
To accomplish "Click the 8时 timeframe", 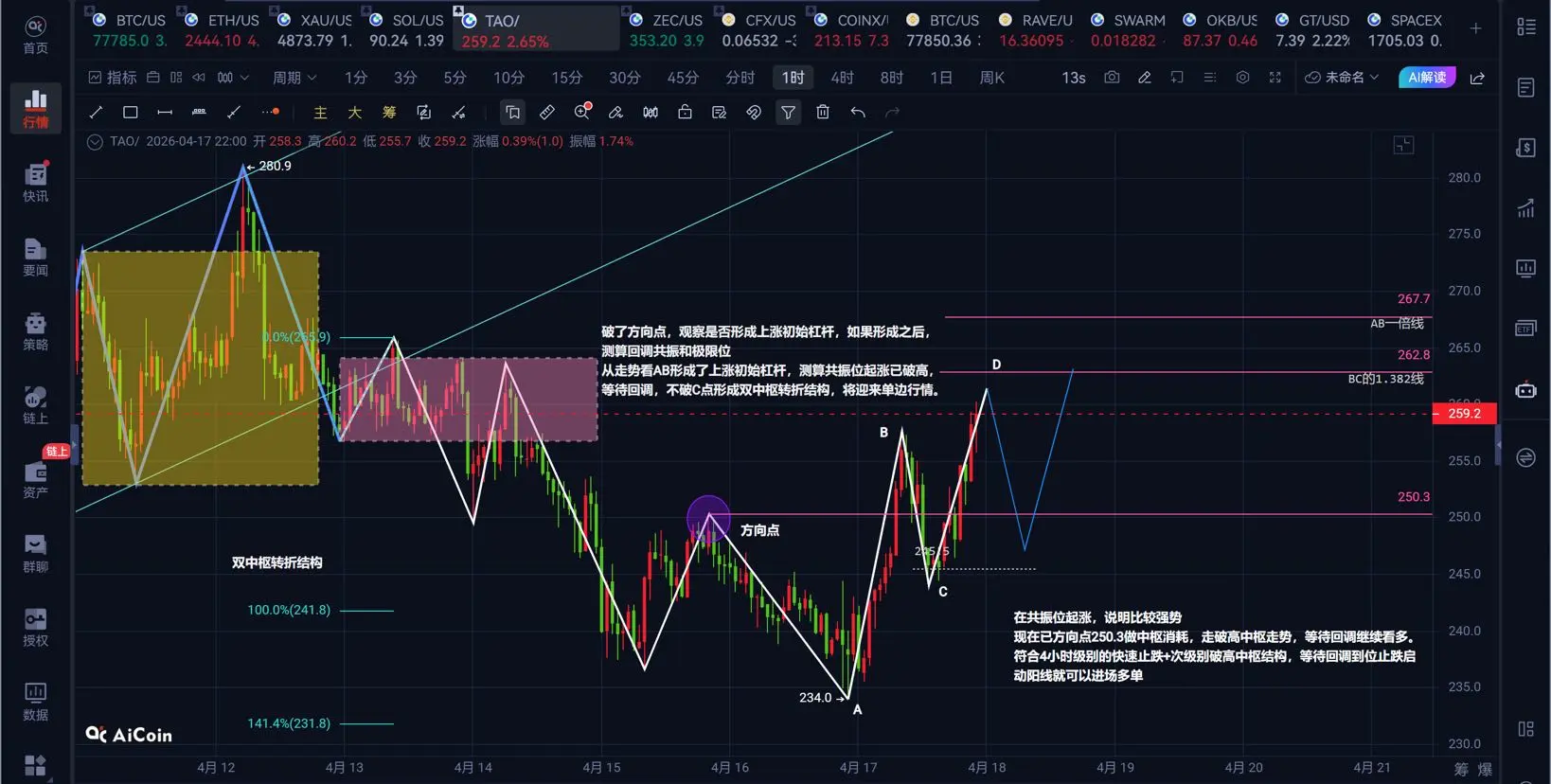I will [x=891, y=78].
